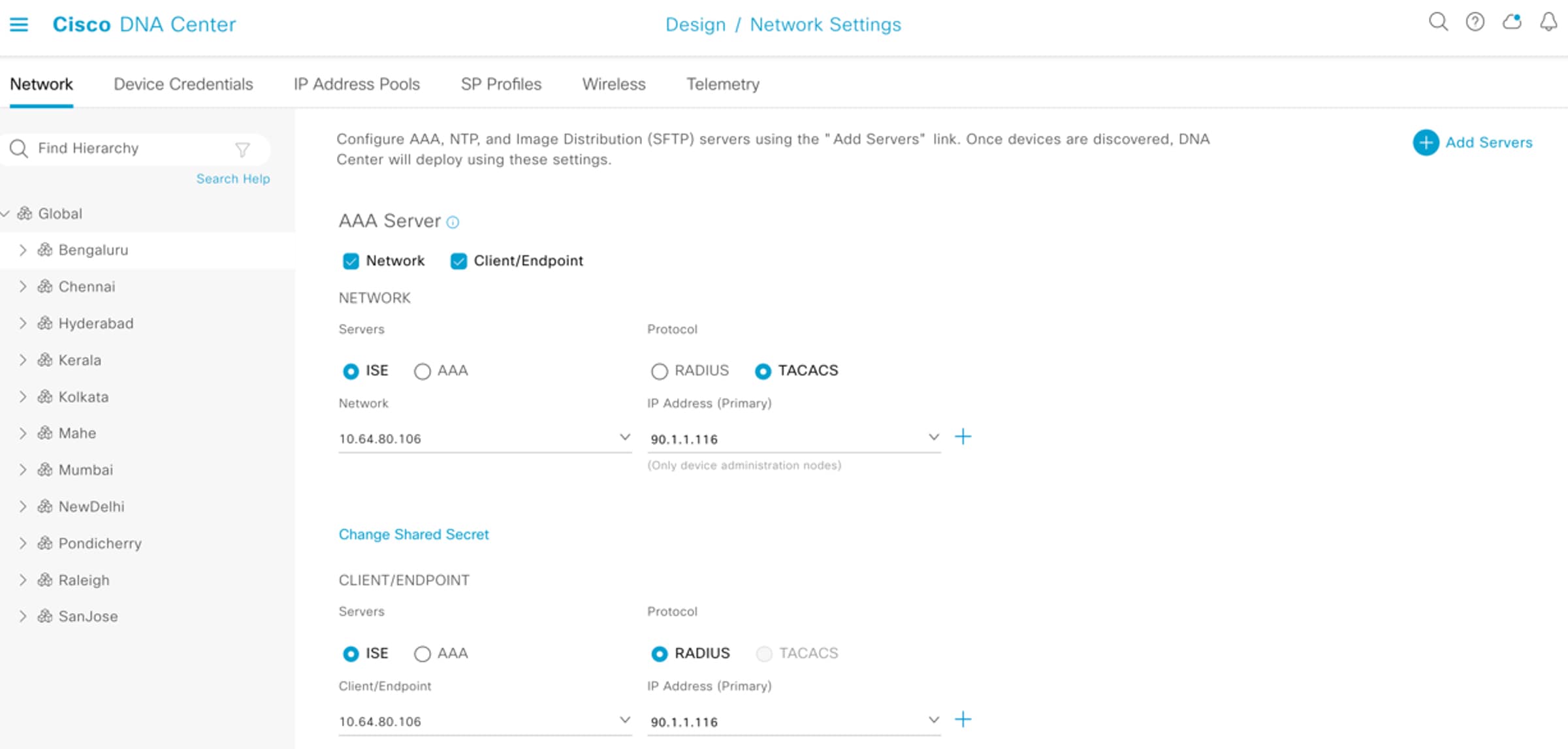Click the AAA Server info icon
This screenshot has width=1568, height=749.
coord(453,223)
